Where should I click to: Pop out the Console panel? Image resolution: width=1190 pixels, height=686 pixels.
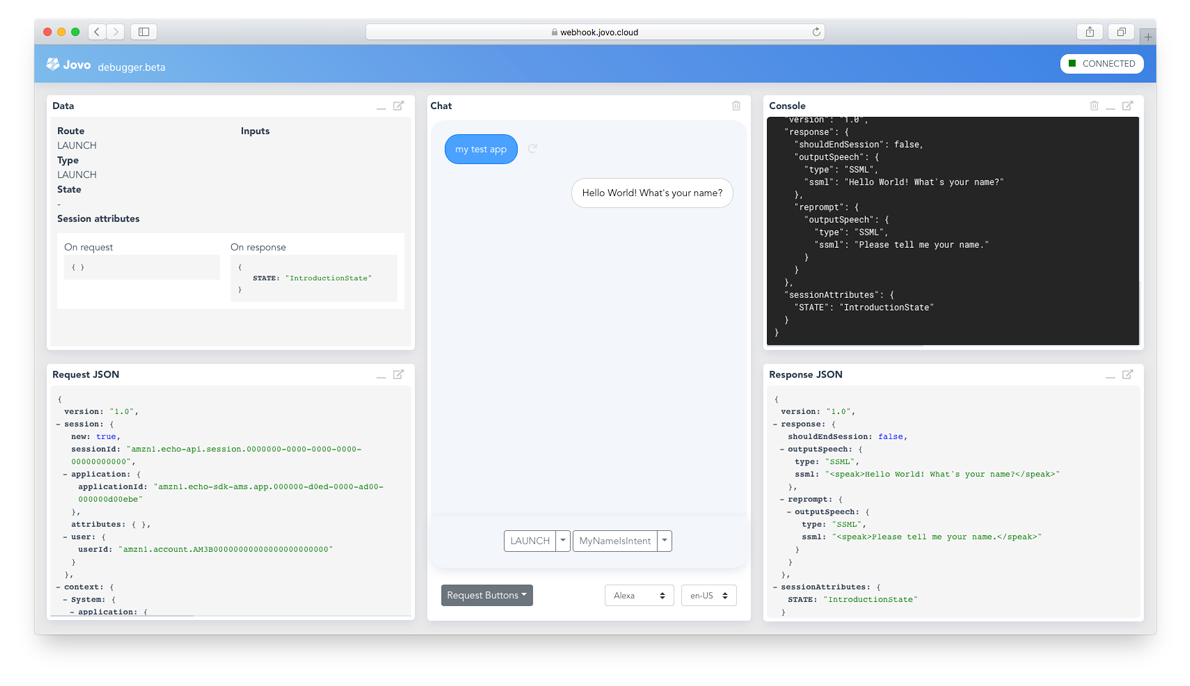click(x=1128, y=105)
